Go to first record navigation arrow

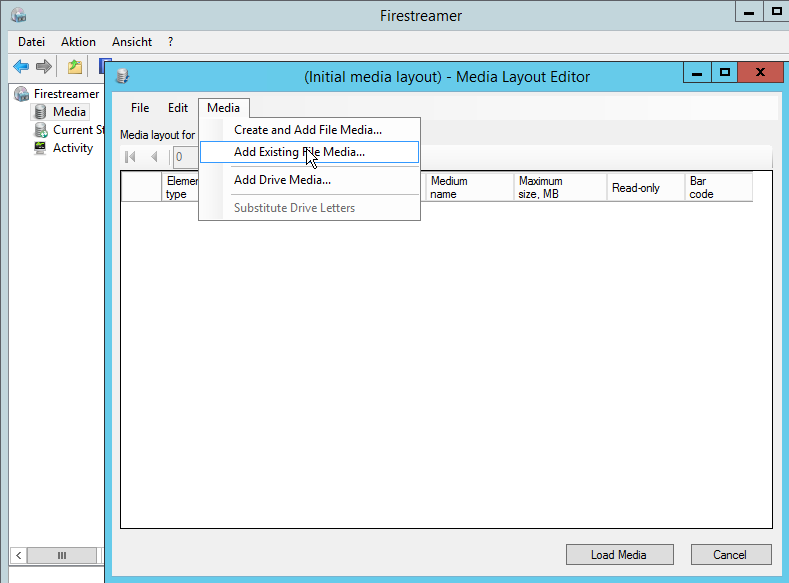pos(130,157)
